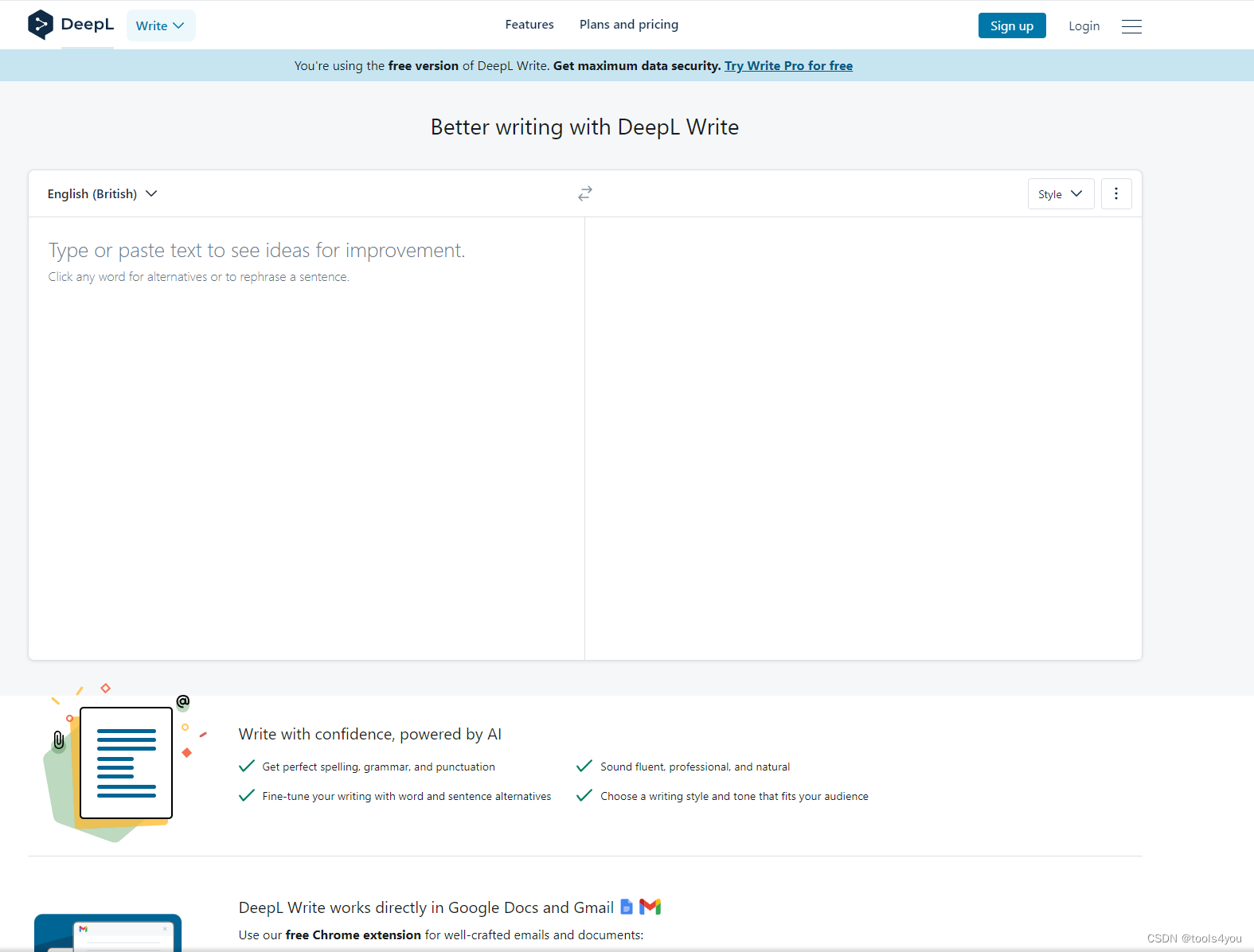Click 'Fine-tune your writing' feature text
Image resolution: width=1254 pixels, height=952 pixels.
pos(407,796)
